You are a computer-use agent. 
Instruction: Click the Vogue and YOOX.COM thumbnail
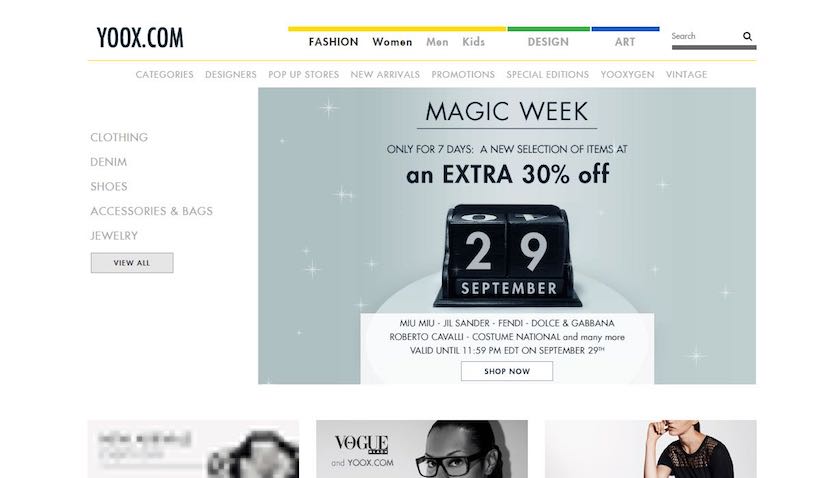coord(422,449)
